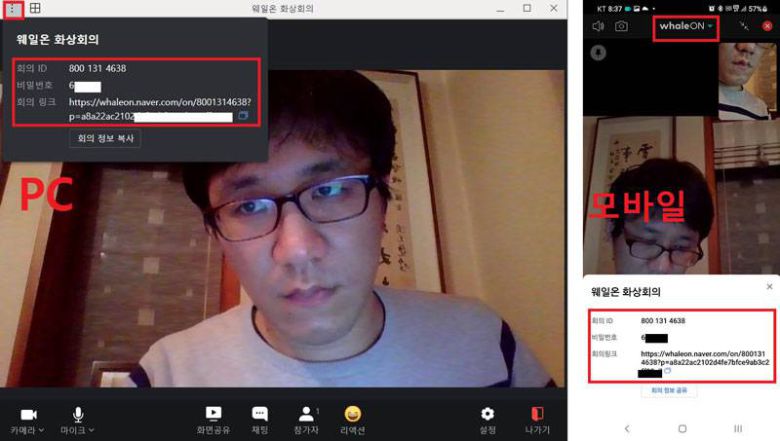The height and width of the screenshot is (441, 780).
Task: Switch camera using mobile camera icon
Action: [x=621, y=27]
